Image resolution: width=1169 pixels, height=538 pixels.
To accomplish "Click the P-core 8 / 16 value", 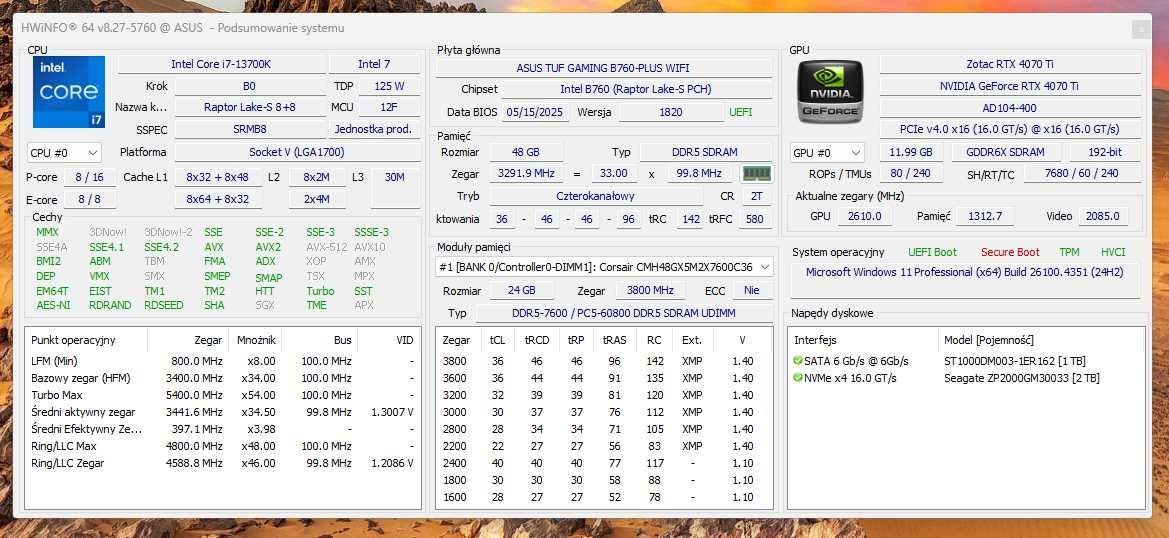I will tap(89, 177).
